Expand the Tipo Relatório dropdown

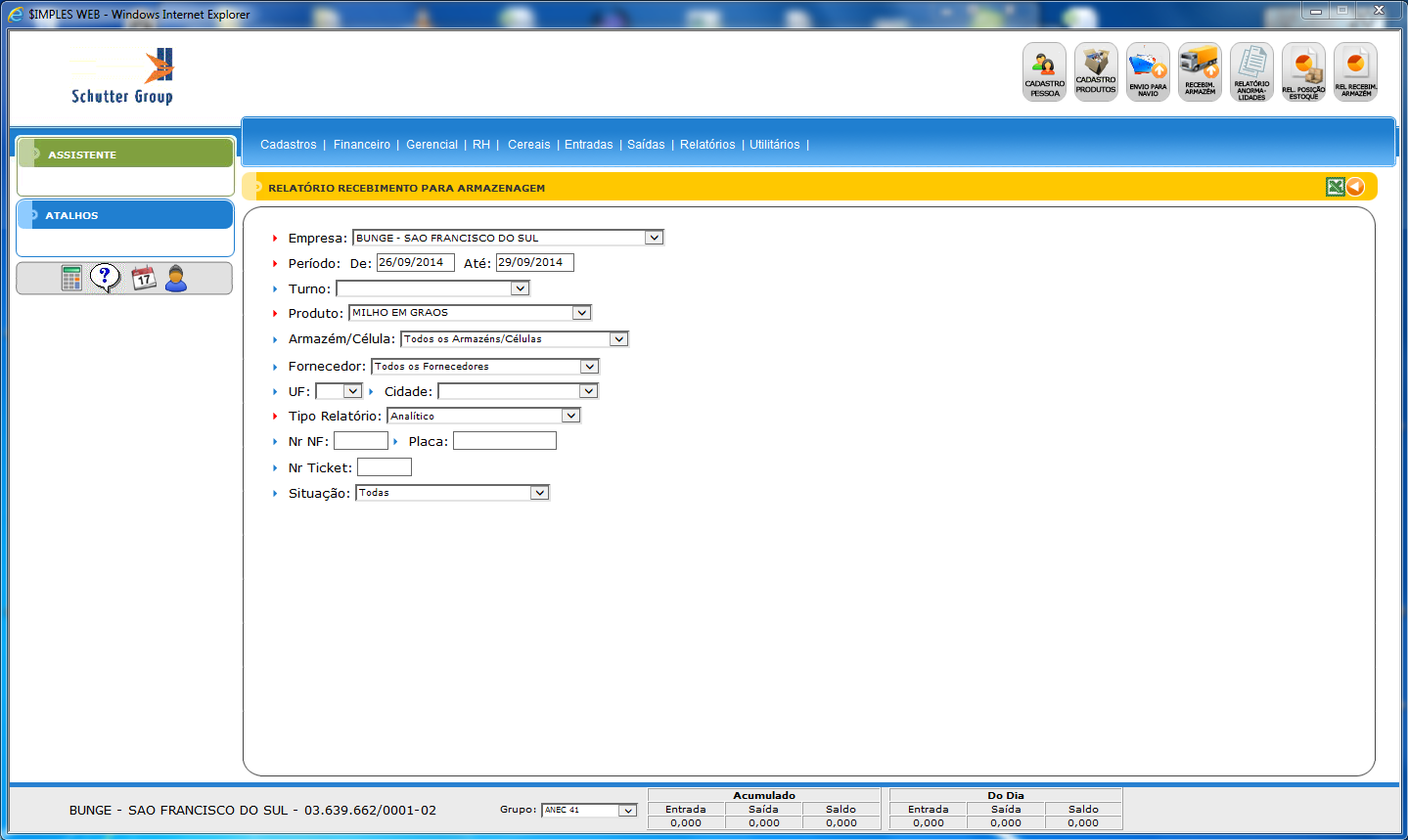pyautogui.click(x=570, y=416)
